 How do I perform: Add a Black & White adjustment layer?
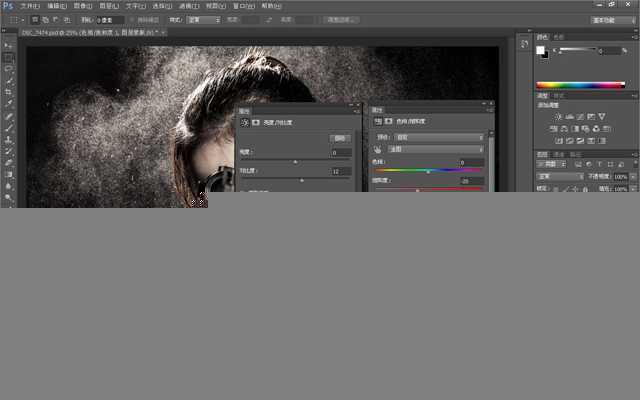[x=575, y=129]
